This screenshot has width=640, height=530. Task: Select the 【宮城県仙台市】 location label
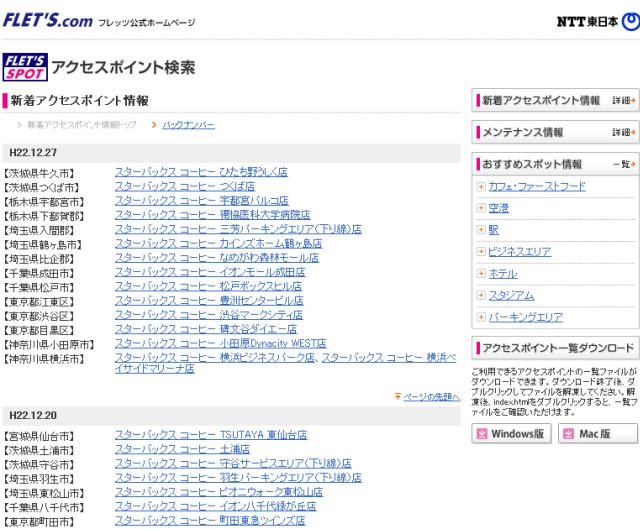(39, 437)
